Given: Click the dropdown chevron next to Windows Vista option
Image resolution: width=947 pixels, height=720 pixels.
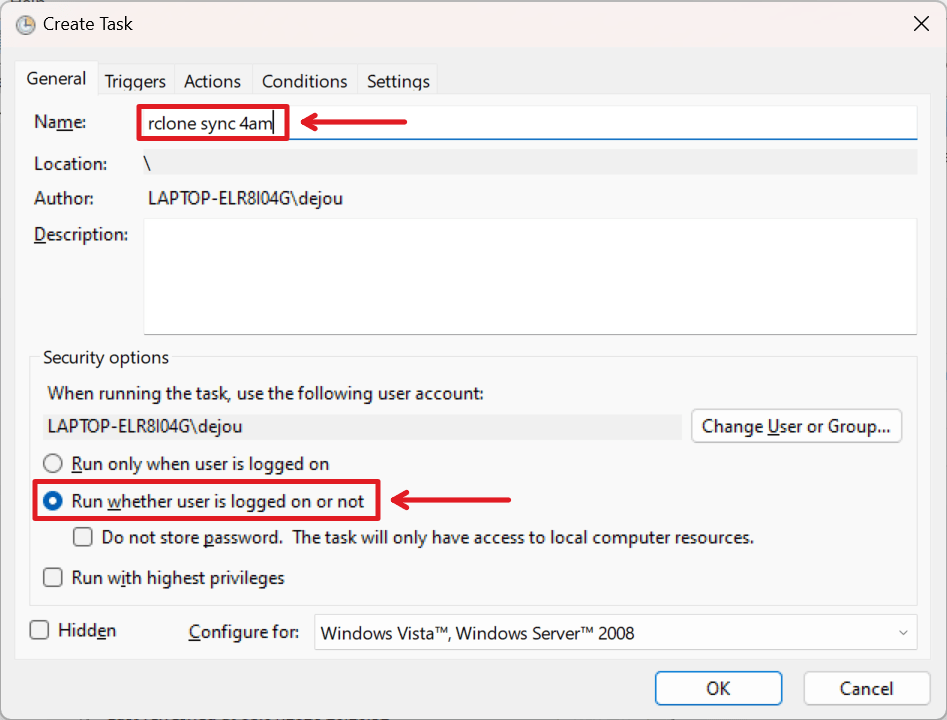Looking at the screenshot, I should coord(904,632).
